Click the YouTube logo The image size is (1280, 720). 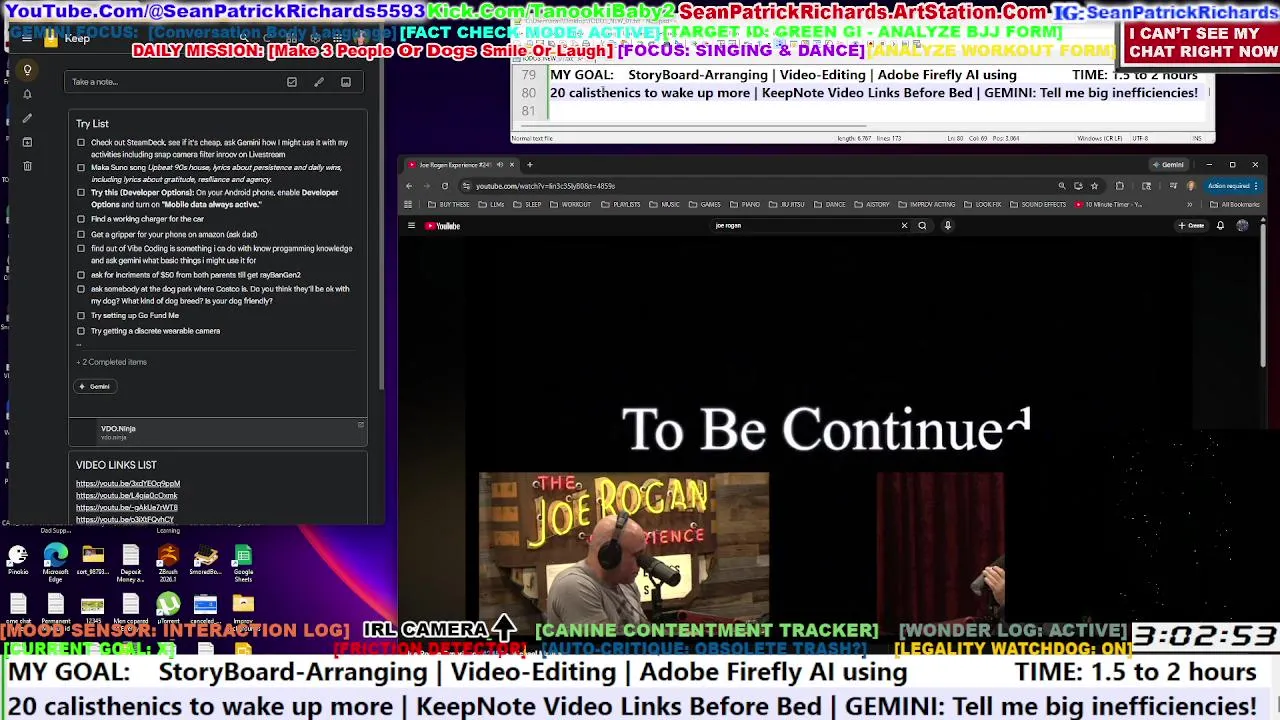443,226
